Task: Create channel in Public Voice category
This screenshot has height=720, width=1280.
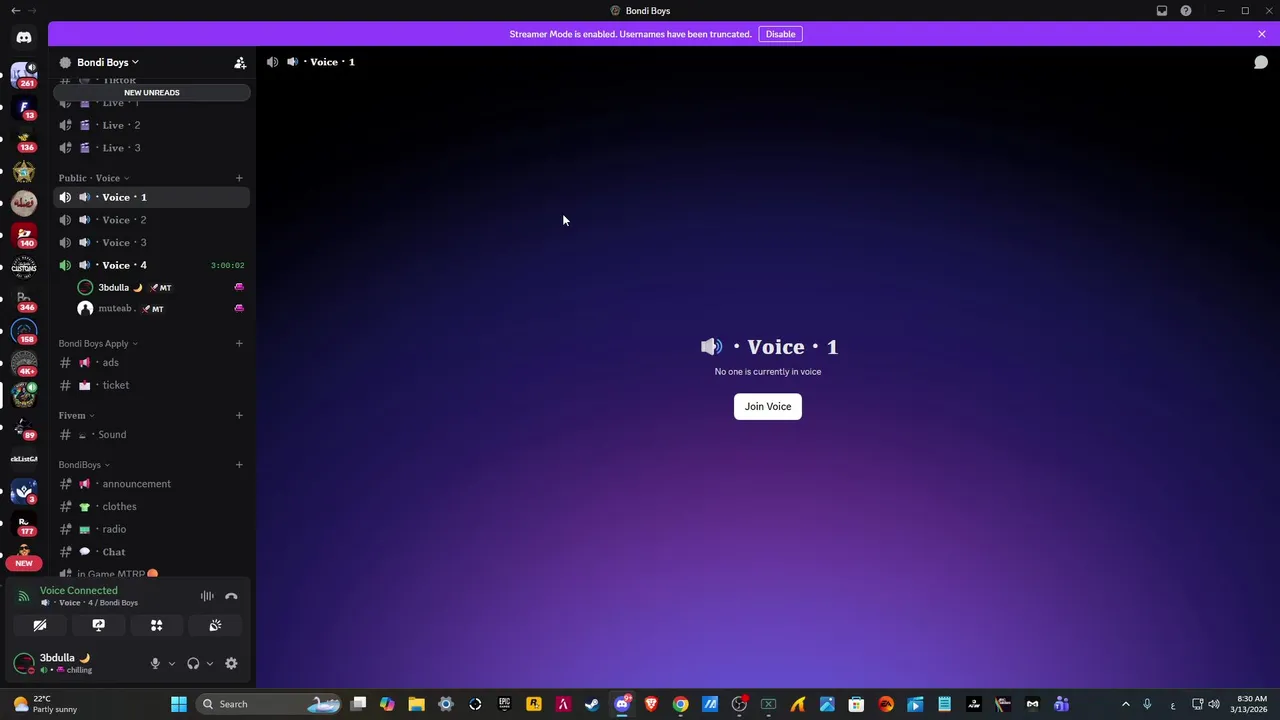Action: pyautogui.click(x=239, y=178)
